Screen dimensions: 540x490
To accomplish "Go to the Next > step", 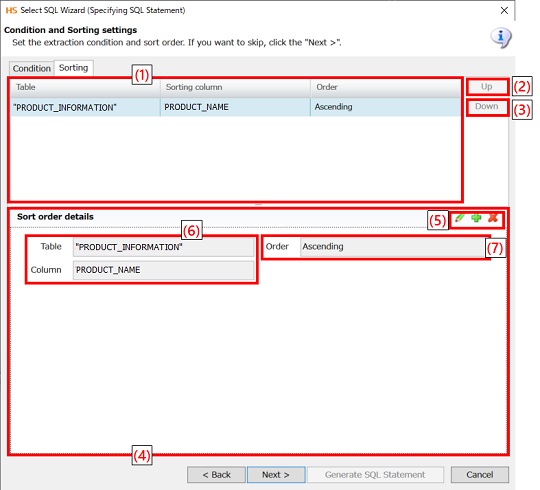I will point(276,475).
